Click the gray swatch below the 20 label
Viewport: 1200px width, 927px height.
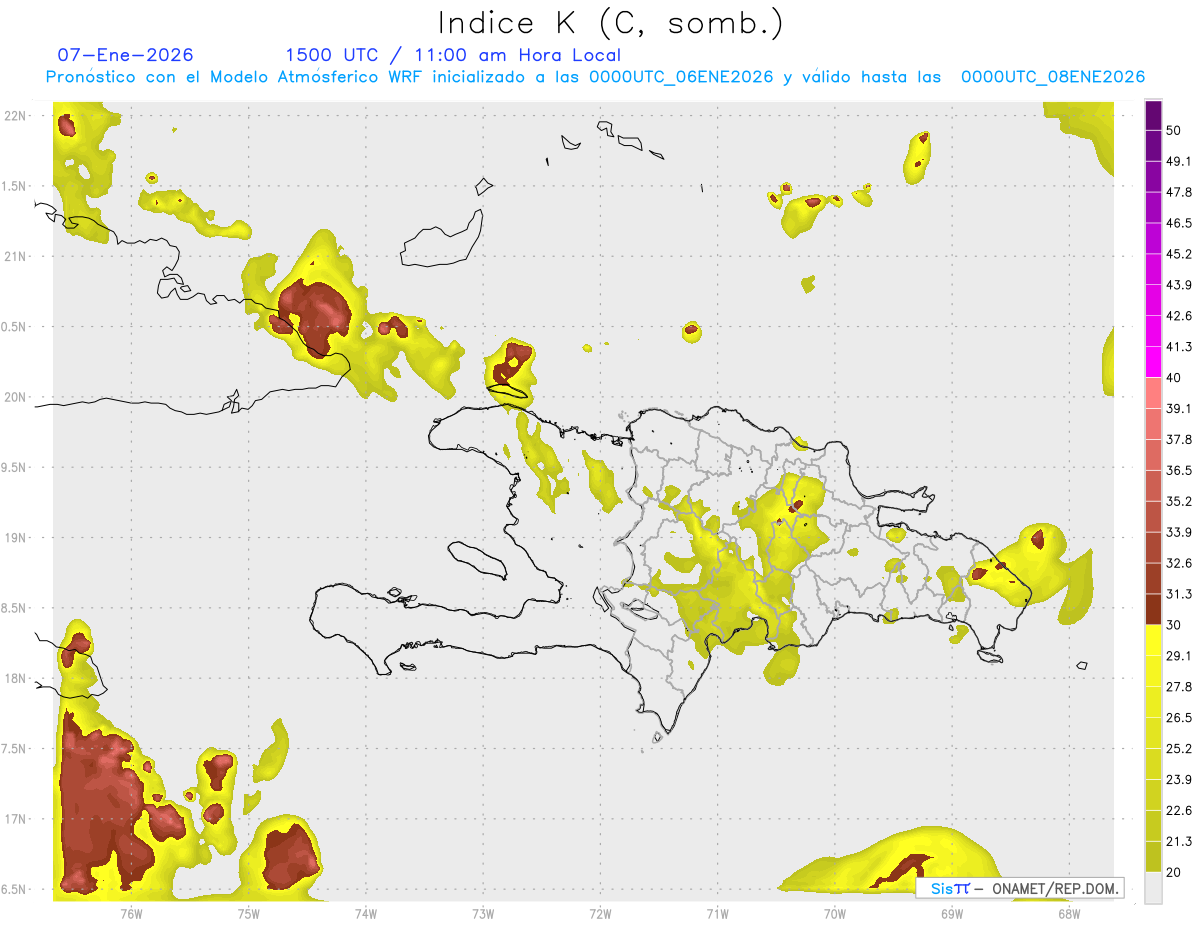1154,888
